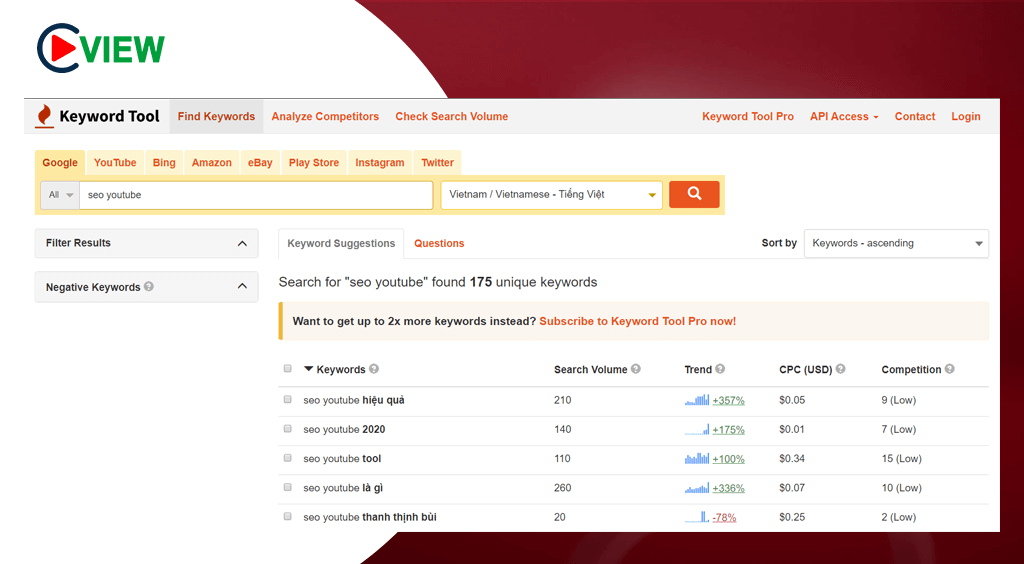Open trend chart for seo youtube 2020
Image resolution: width=1024 pixels, height=564 pixels.
point(697,430)
